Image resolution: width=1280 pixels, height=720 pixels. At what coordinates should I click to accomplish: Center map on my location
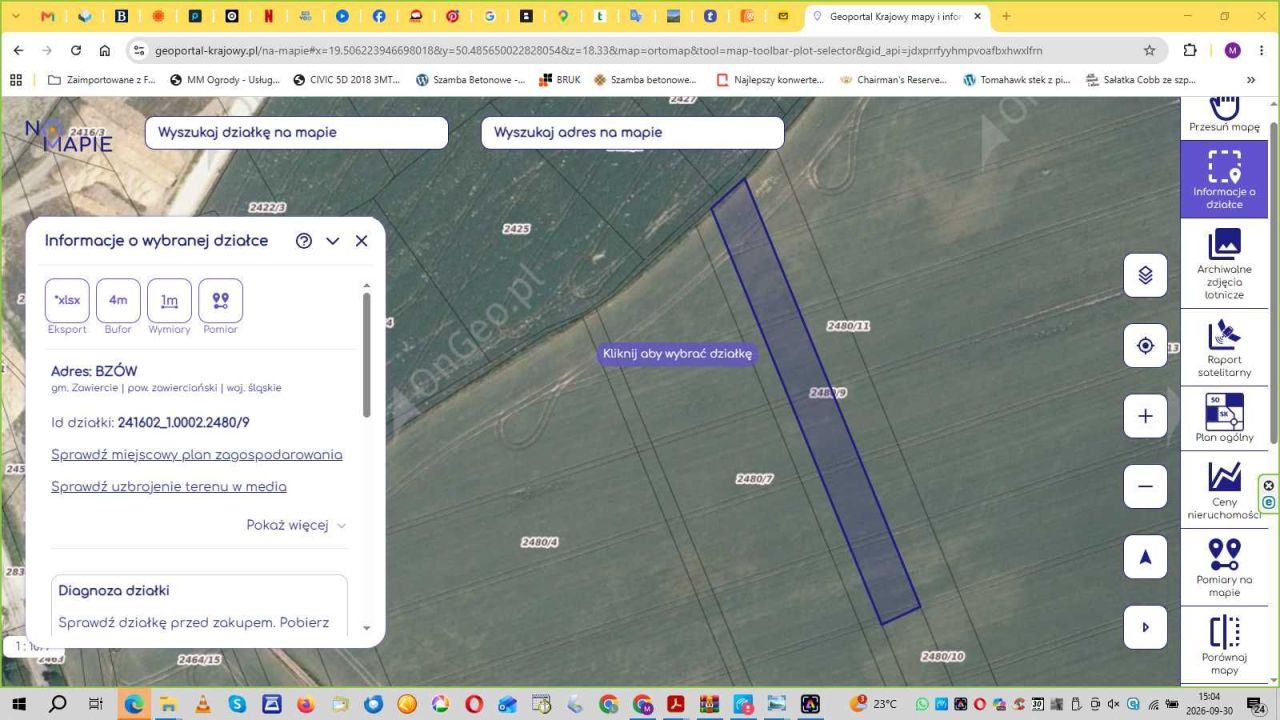[x=1145, y=346]
